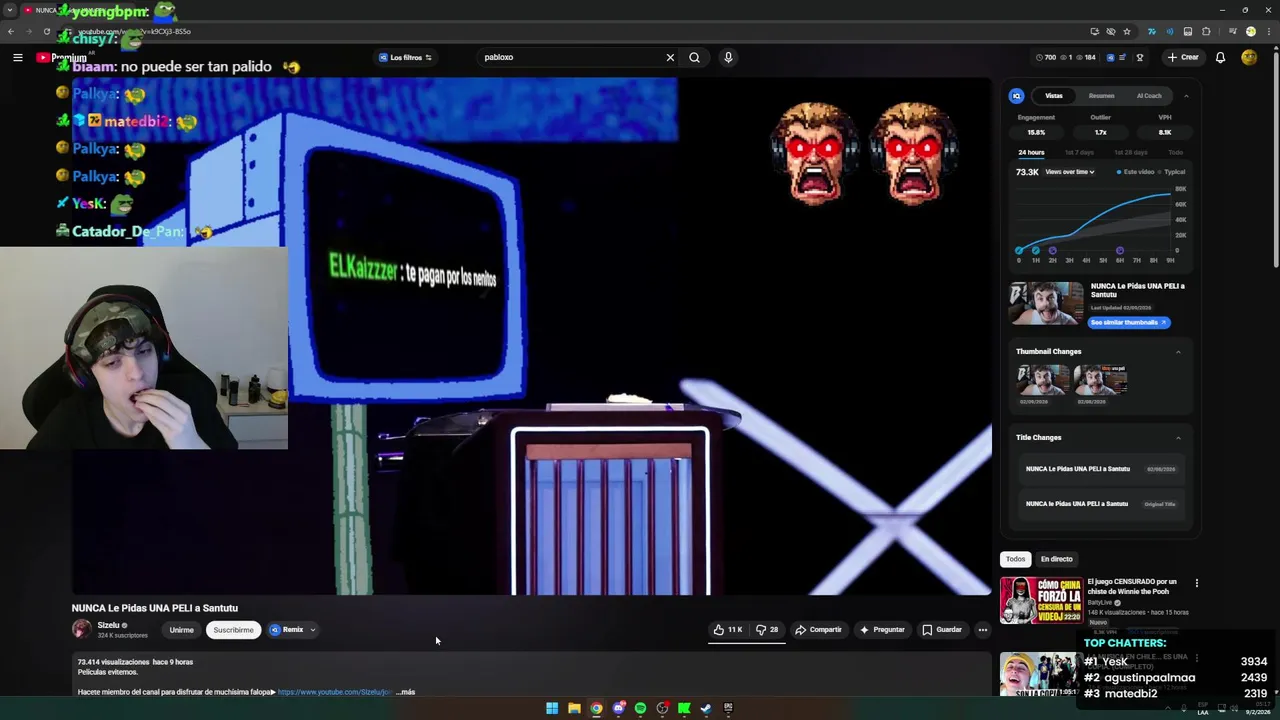
Task: Open File Explorer from the taskbar
Action: pos(574,708)
